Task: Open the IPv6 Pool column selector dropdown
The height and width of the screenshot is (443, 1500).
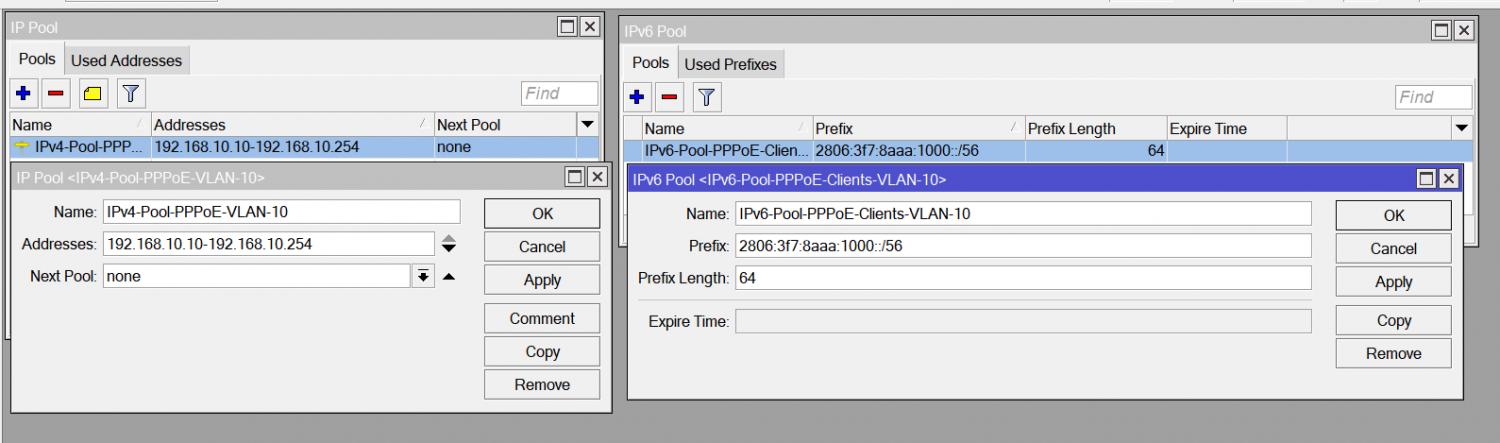Action: 1462,129
